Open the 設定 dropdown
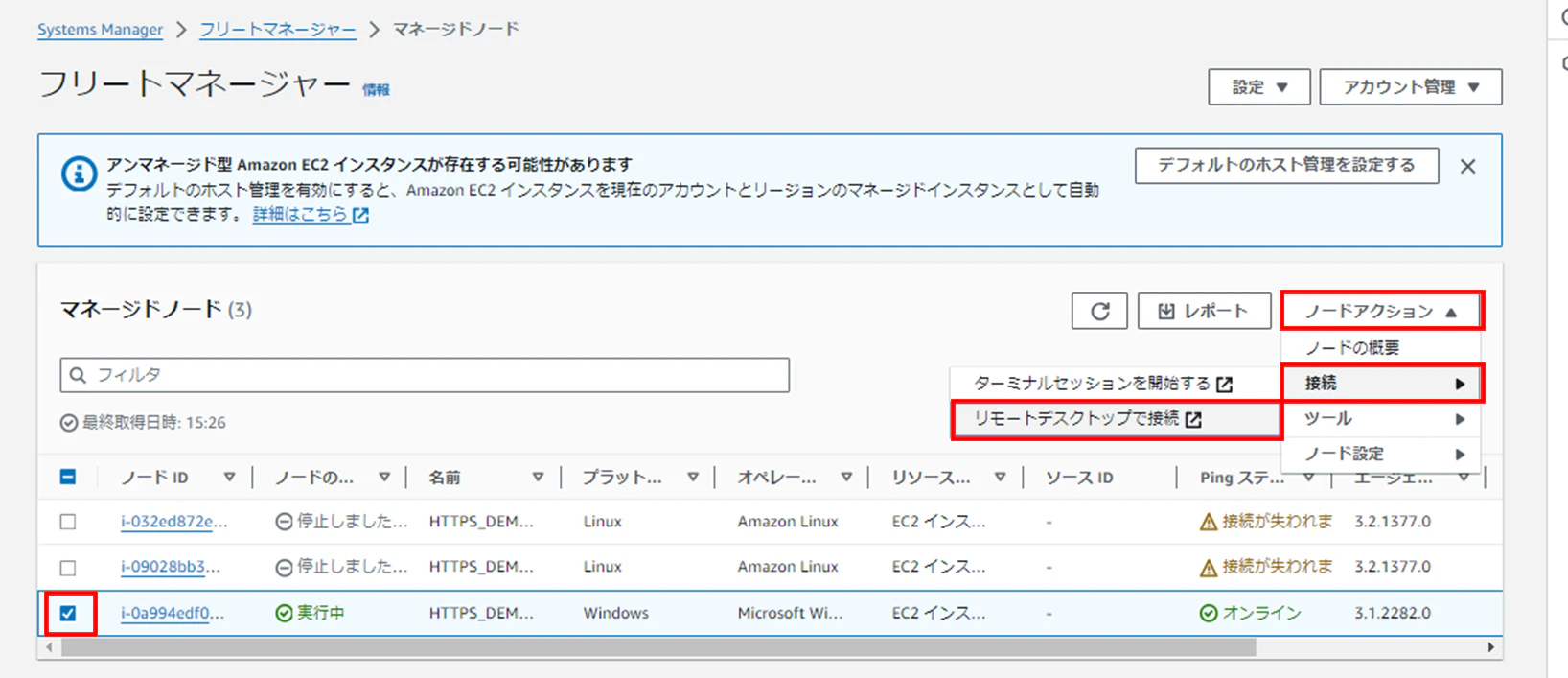Image resolution: width=1568 pixels, height=678 pixels. coord(1258,87)
